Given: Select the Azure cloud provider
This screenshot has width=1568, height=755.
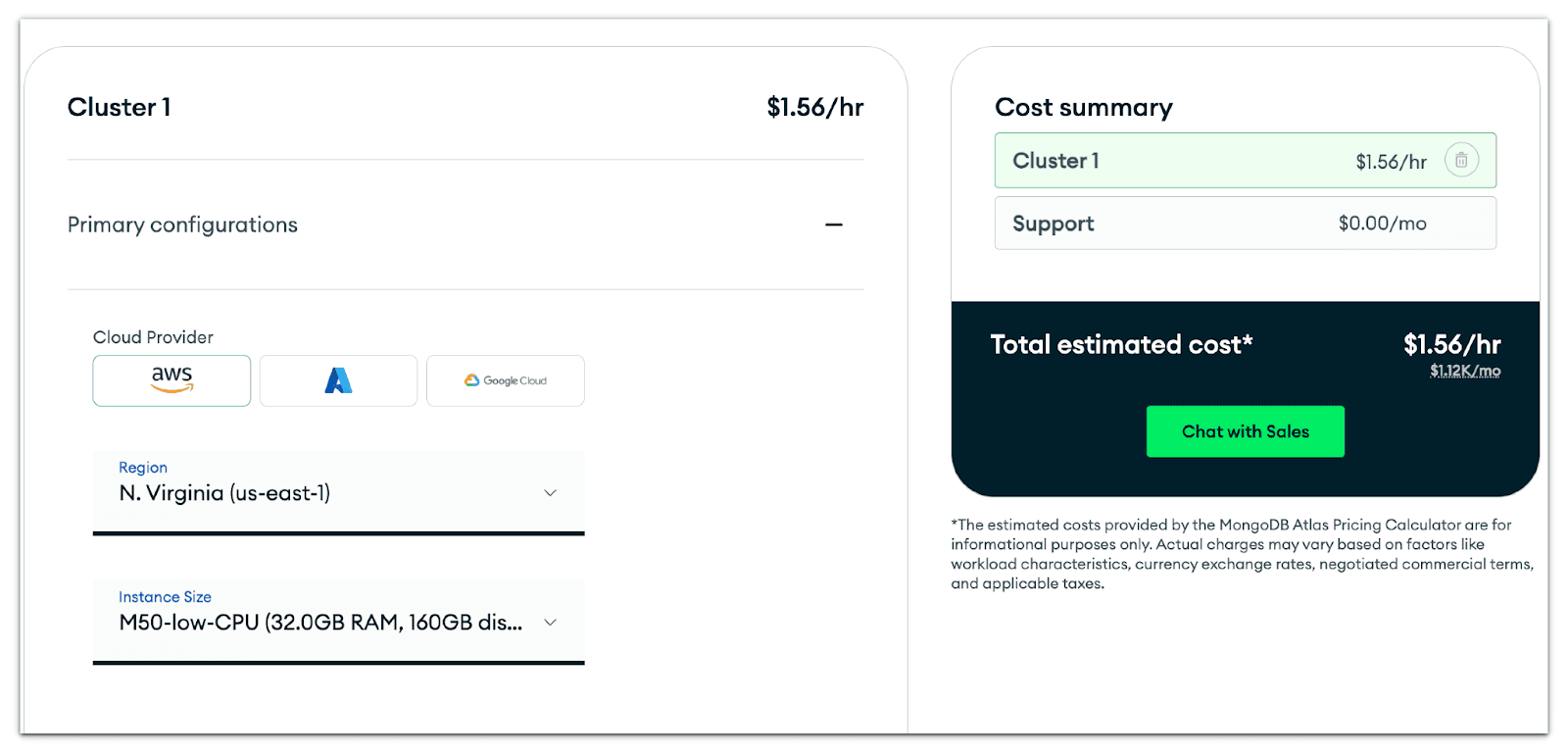Looking at the screenshot, I should click(x=337, y=380).
